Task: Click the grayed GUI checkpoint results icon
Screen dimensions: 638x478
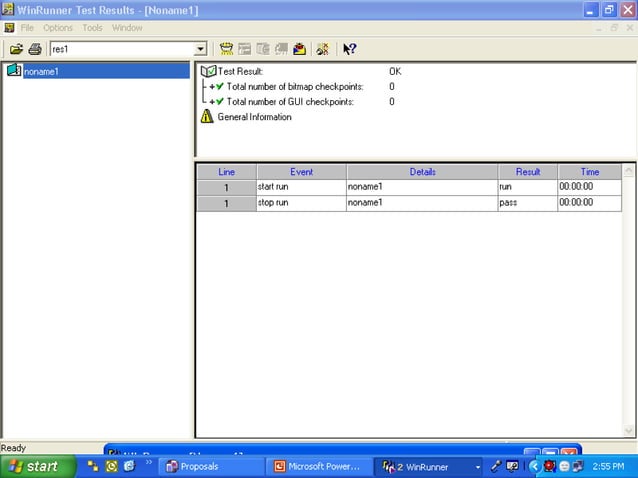Action: pos(263,49)
